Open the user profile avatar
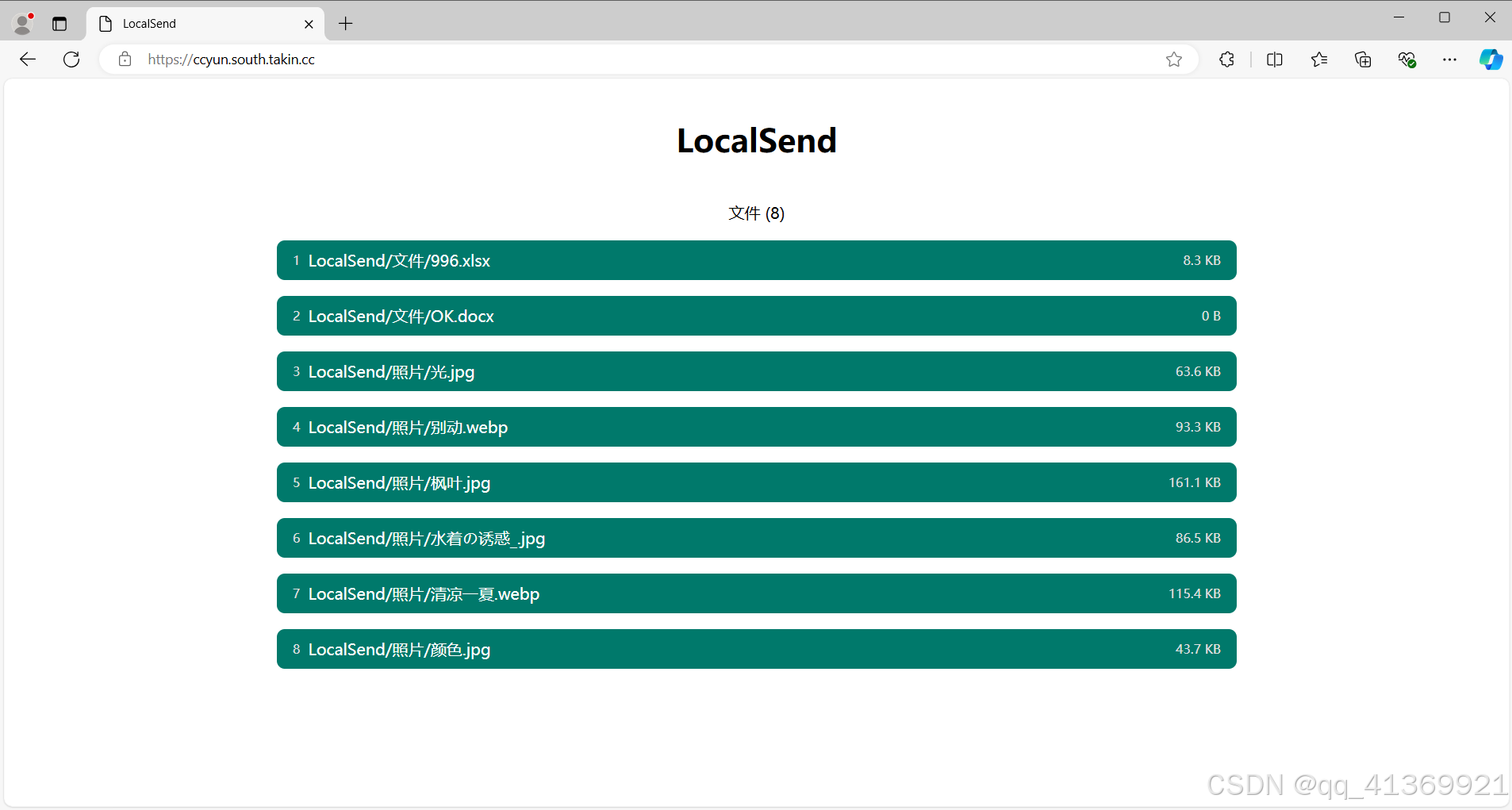The width and height of the screenshot is (1512, 810). (23, 24)
